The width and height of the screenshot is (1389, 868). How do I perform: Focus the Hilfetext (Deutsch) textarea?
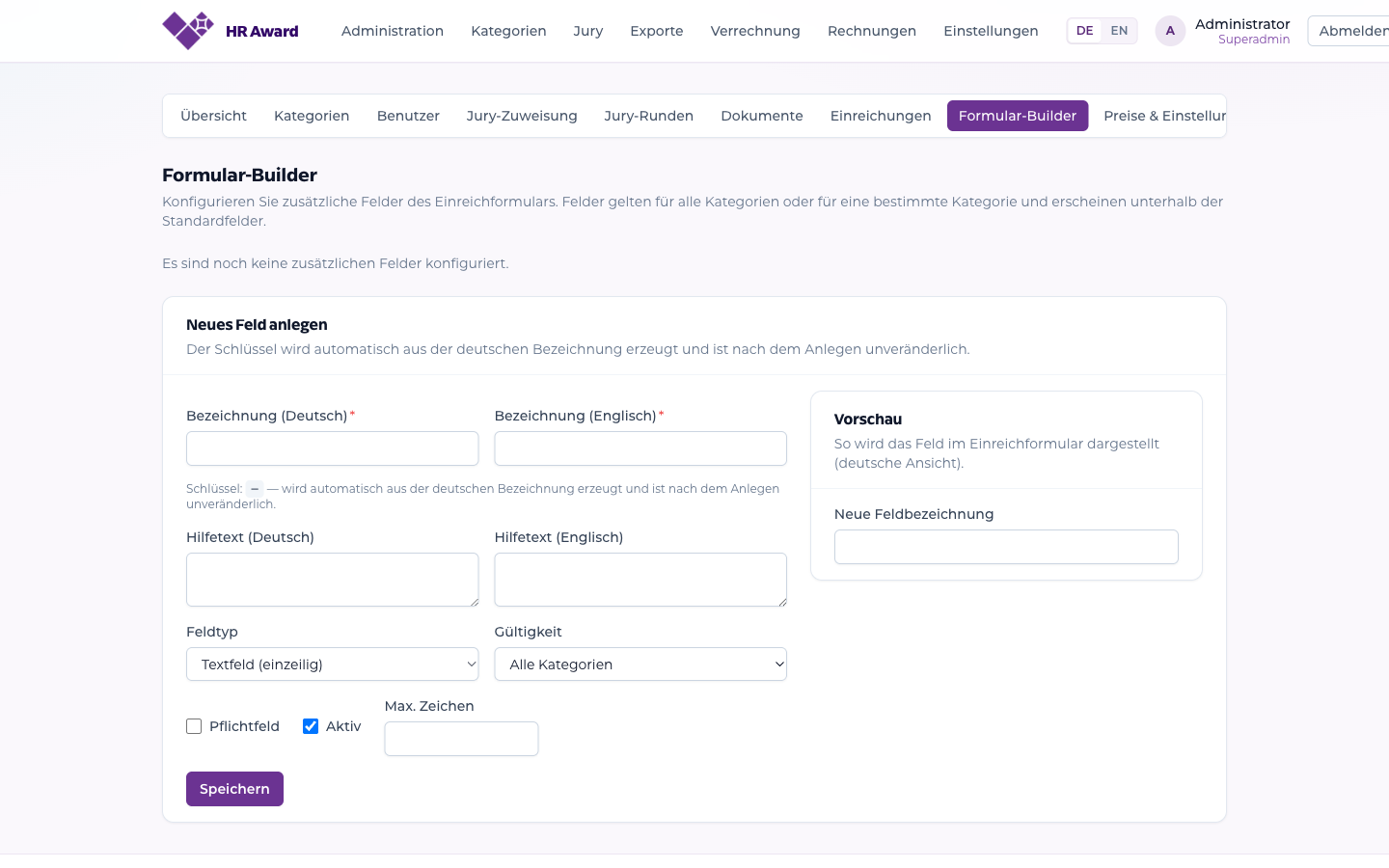pyautogui.click(x=333, y=580)
